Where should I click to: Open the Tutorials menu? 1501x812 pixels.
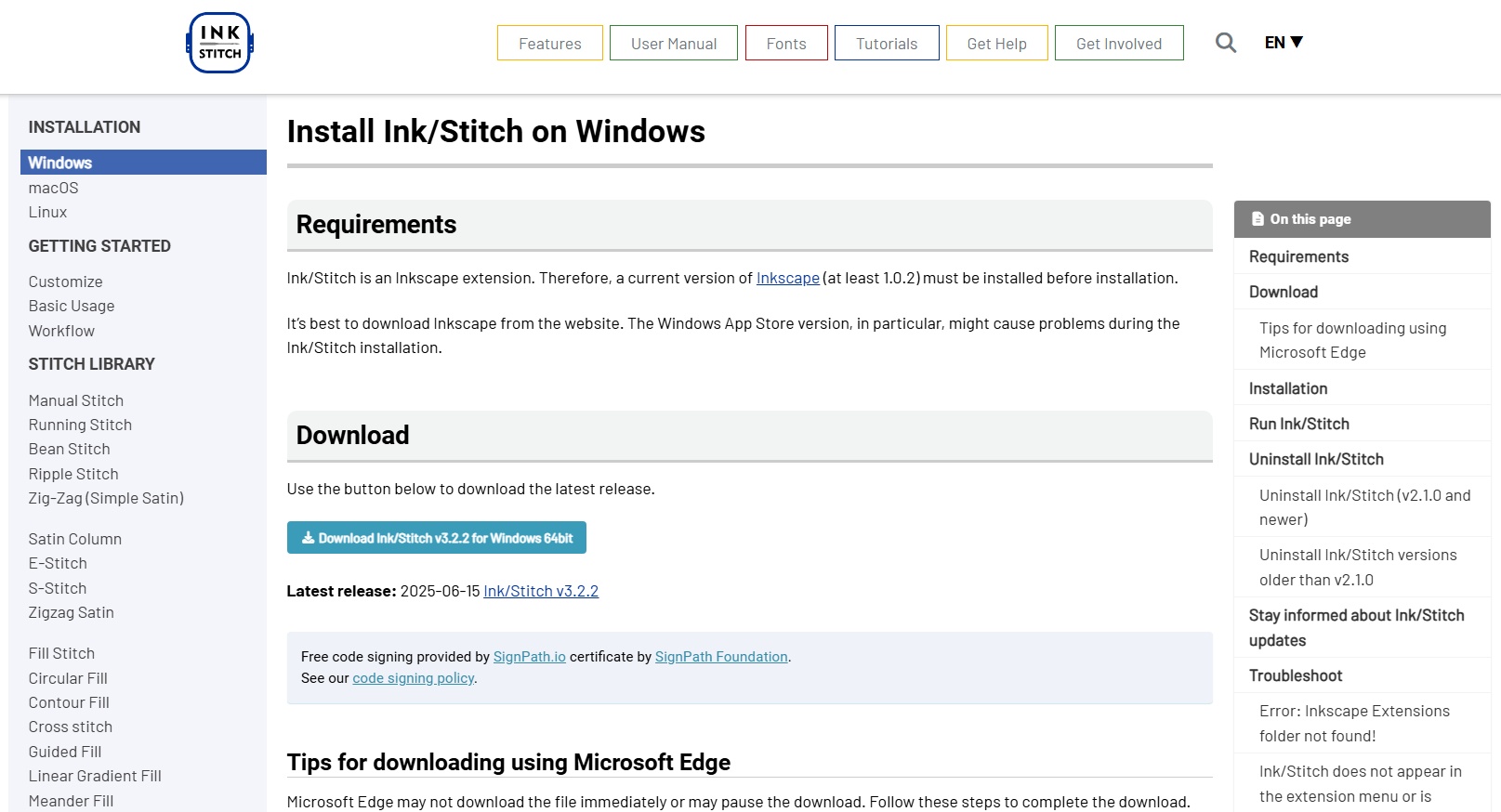point(887,43)
